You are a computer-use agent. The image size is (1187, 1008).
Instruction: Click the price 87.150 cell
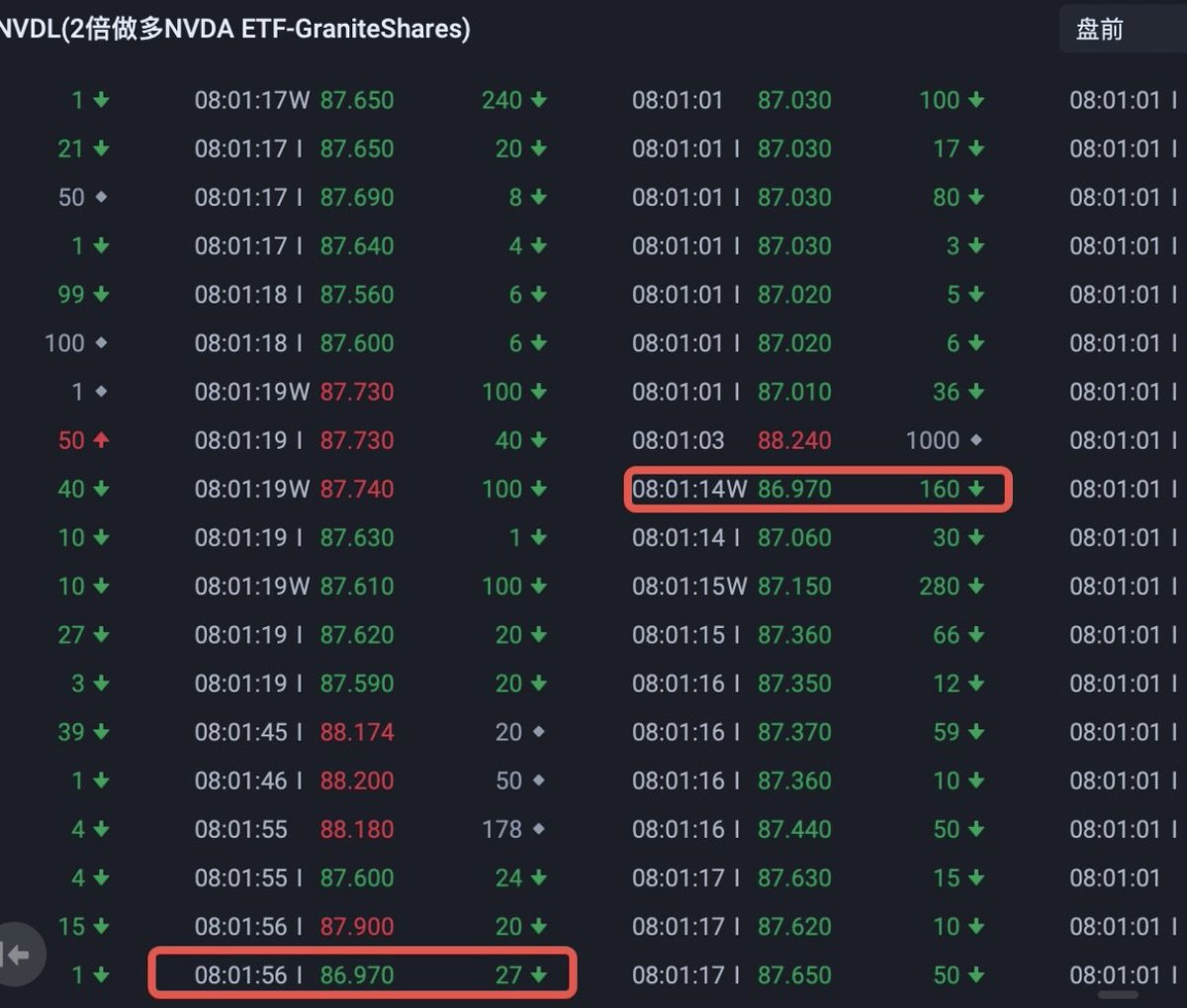pos(794,586)
